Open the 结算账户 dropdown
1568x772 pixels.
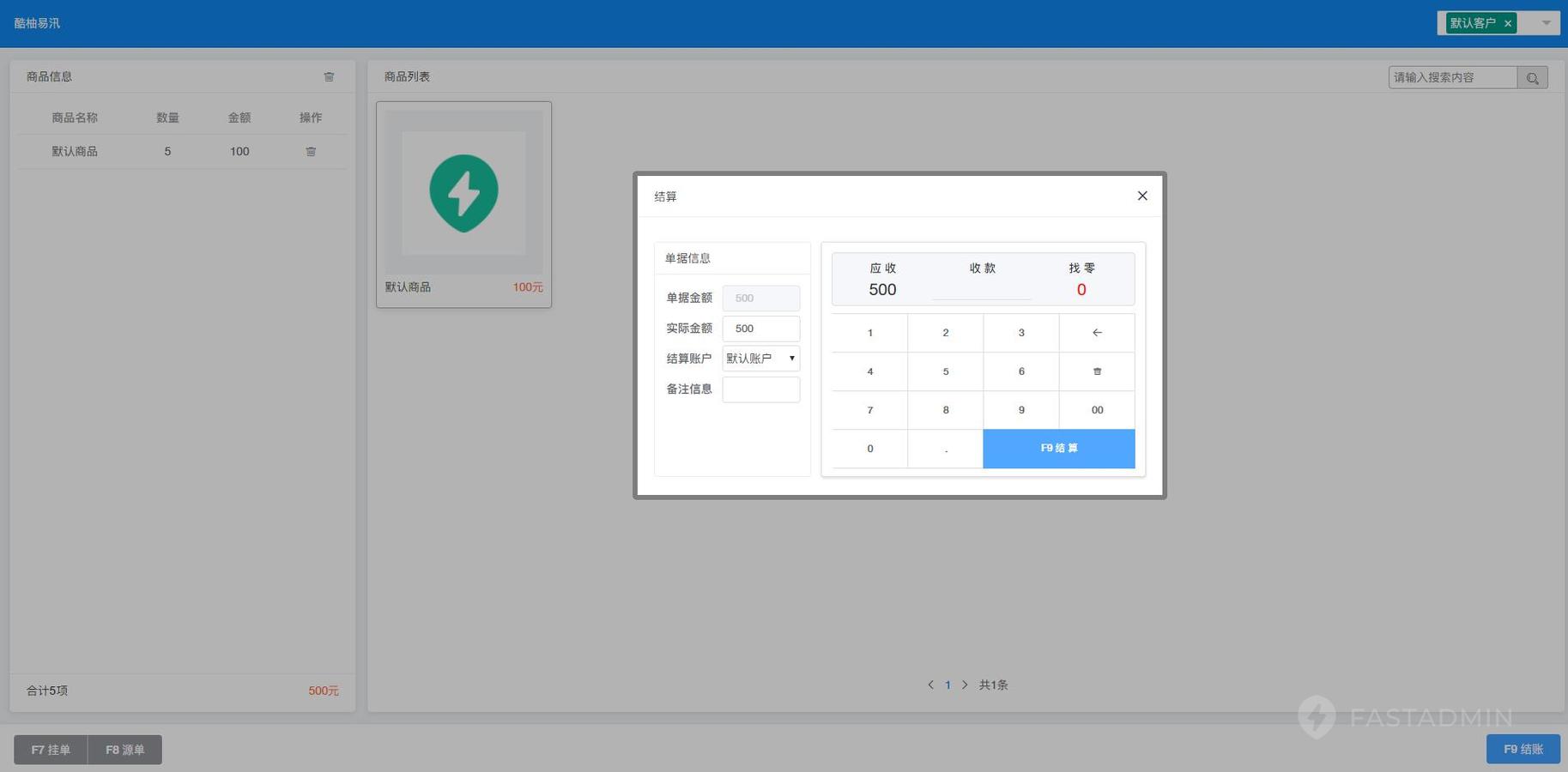click(x=760, y=359)
